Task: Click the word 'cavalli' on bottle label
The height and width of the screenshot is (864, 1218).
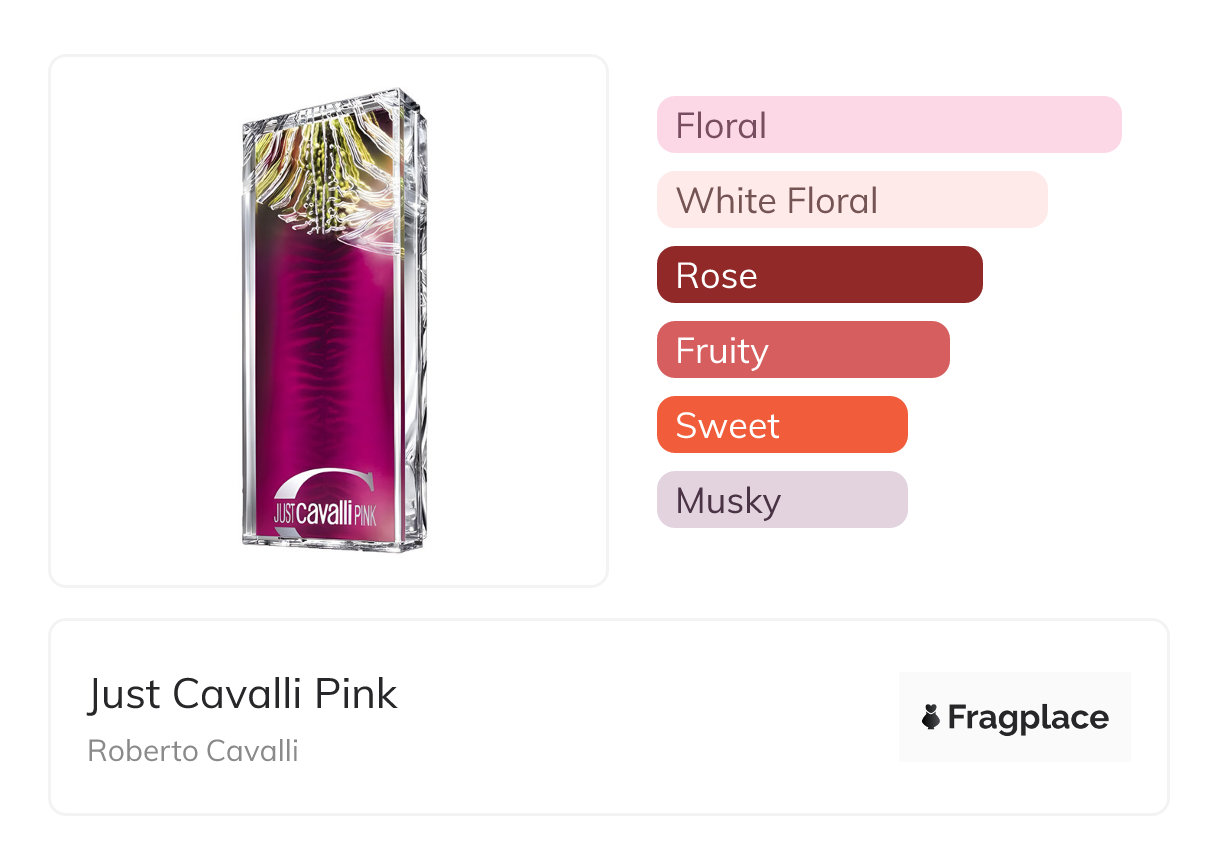Action: [324, 513]
